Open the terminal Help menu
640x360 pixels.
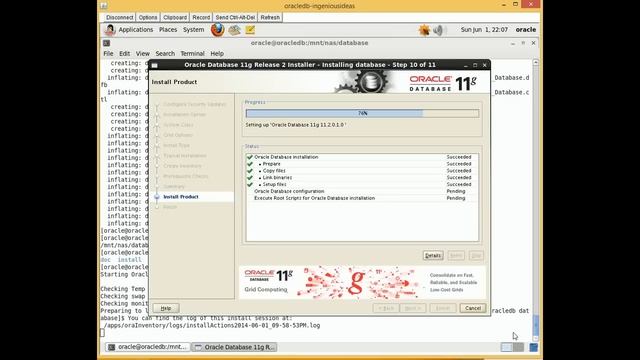pos(217,53)
